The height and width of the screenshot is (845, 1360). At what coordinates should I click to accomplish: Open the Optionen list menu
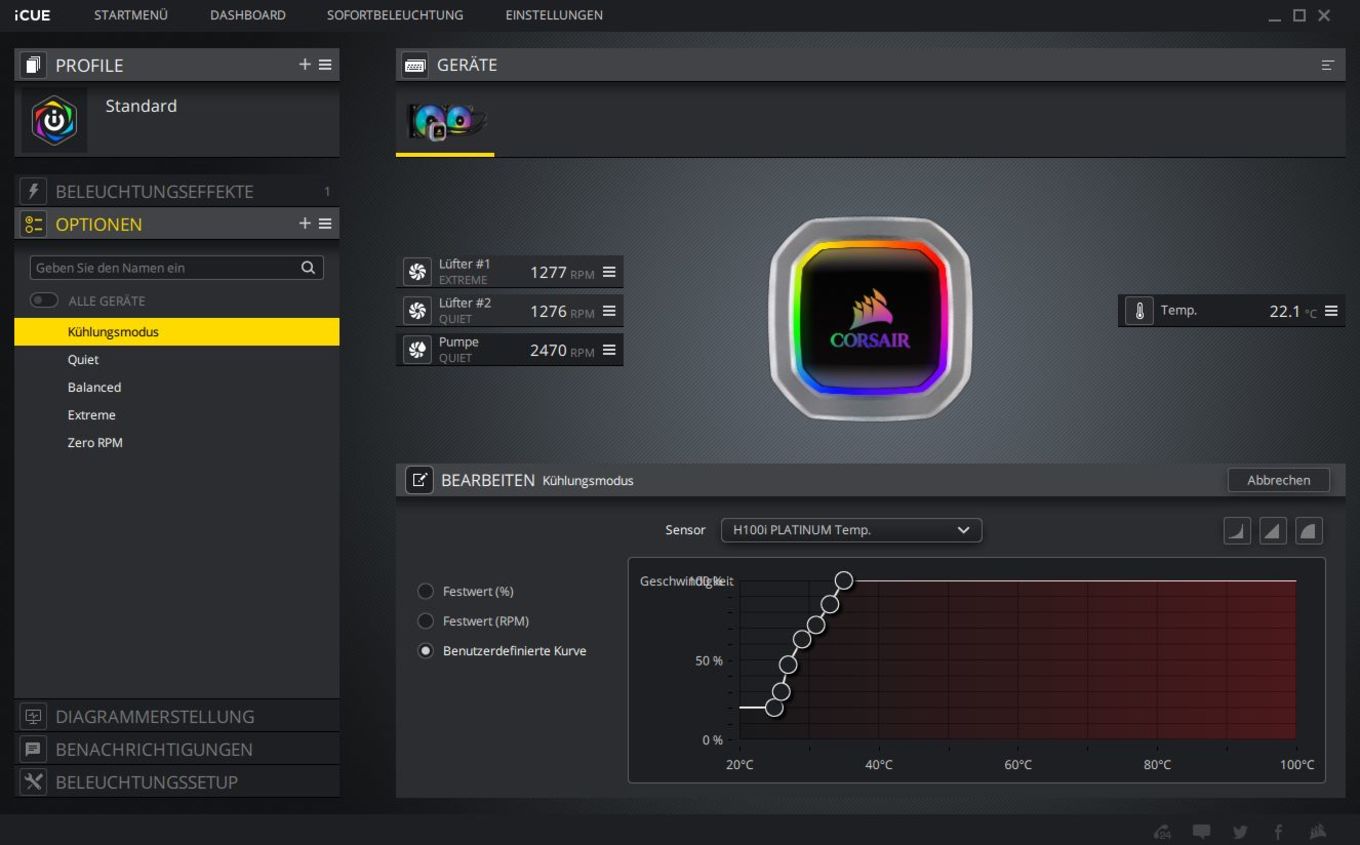[325, 223]
